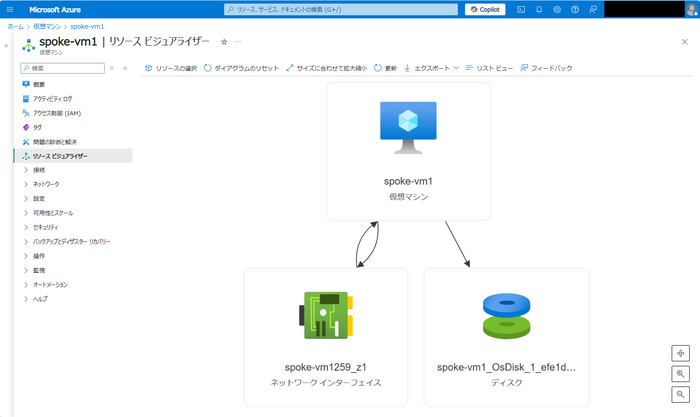Favorite spoke-vm1 with the star icon
Image resolution: width=700 pixels, height=417 pixels.
click(x=224, y=42)
